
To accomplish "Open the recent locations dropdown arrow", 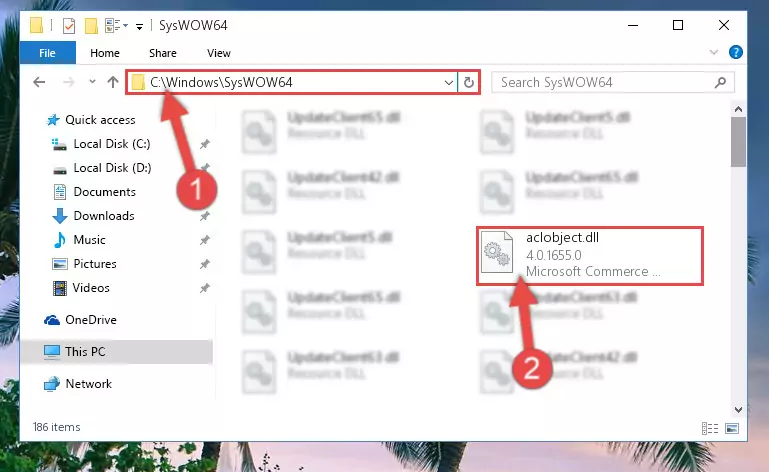I will [x=92, y=82].
